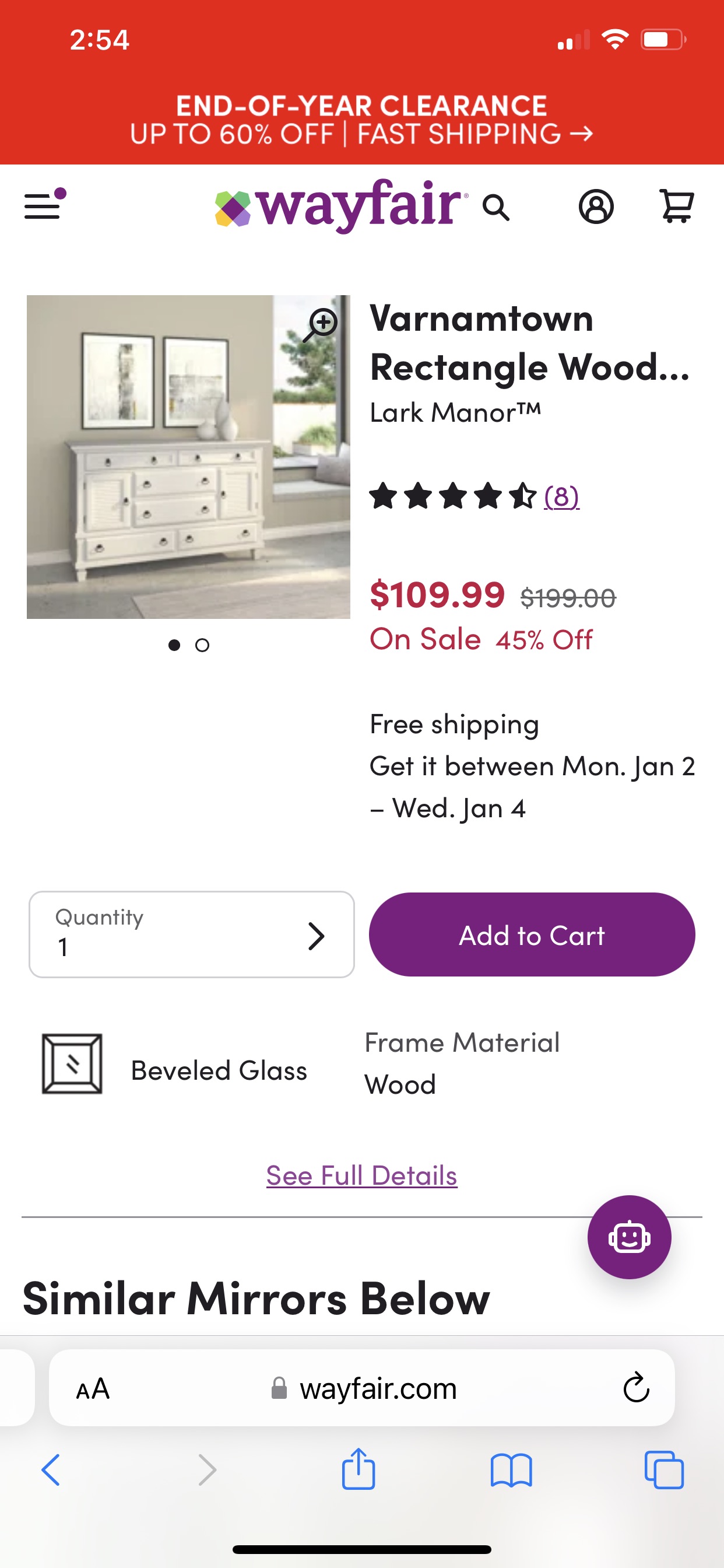Image resolution: width=724 pixels, height=1568 pixels.
Task: Open the 8 reviews link
Action: [x=561, y=496]
